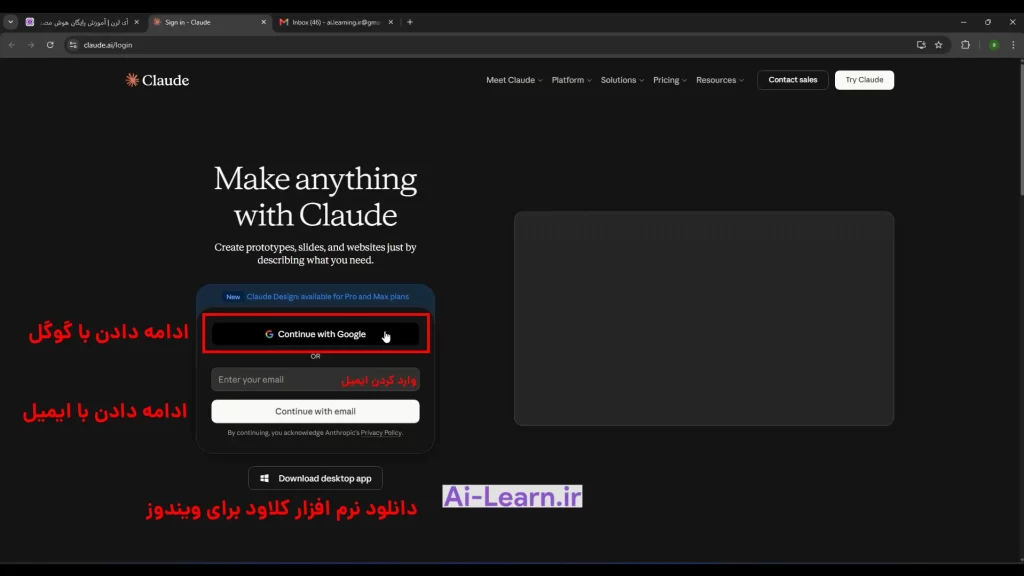Click Continue with Google
Screen dimensions: 1024x576
coord(315,334)
